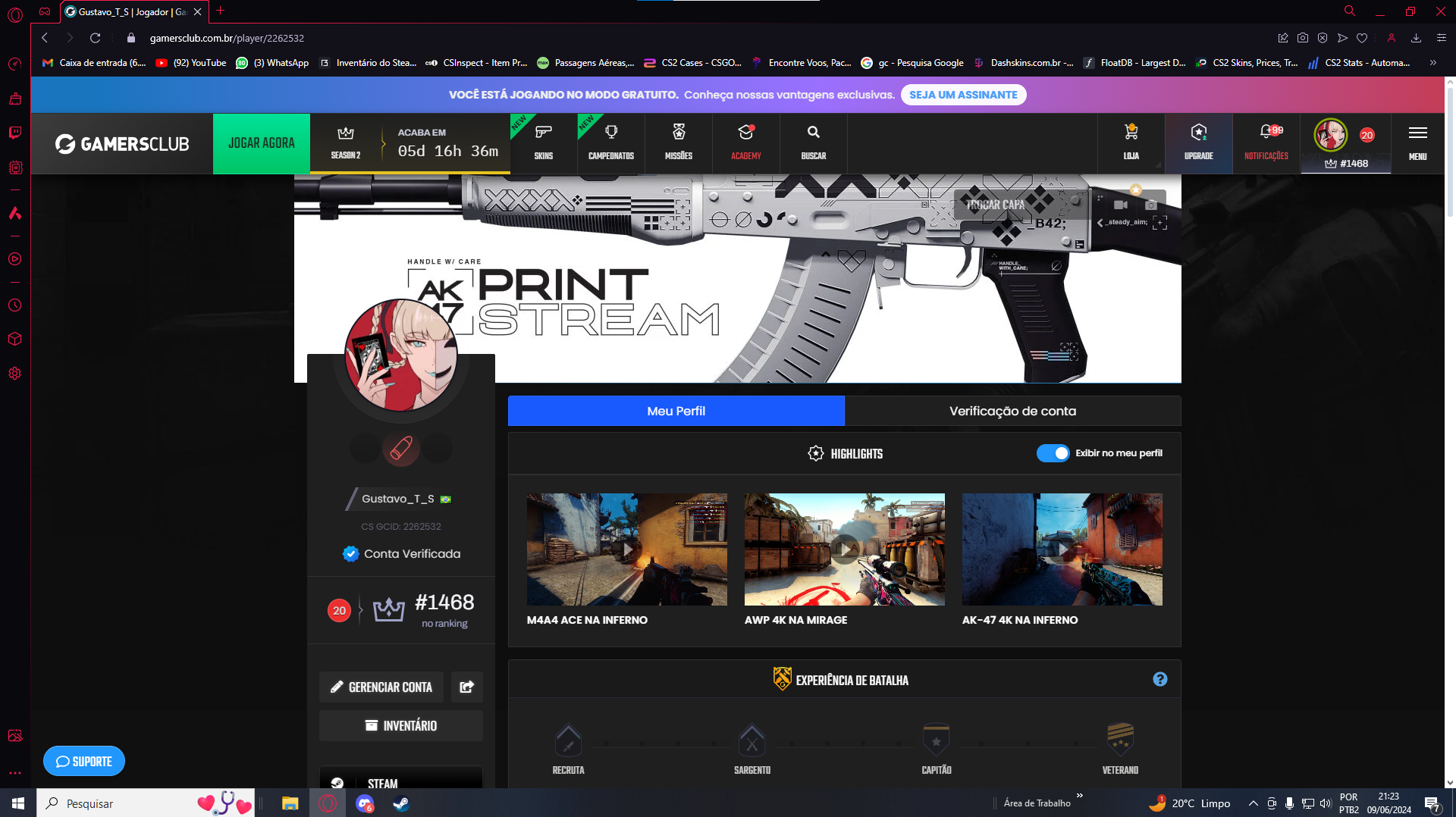Open the FloatDB bookmark
This screenshot has width=1456, height=817.
(1134, 63)
